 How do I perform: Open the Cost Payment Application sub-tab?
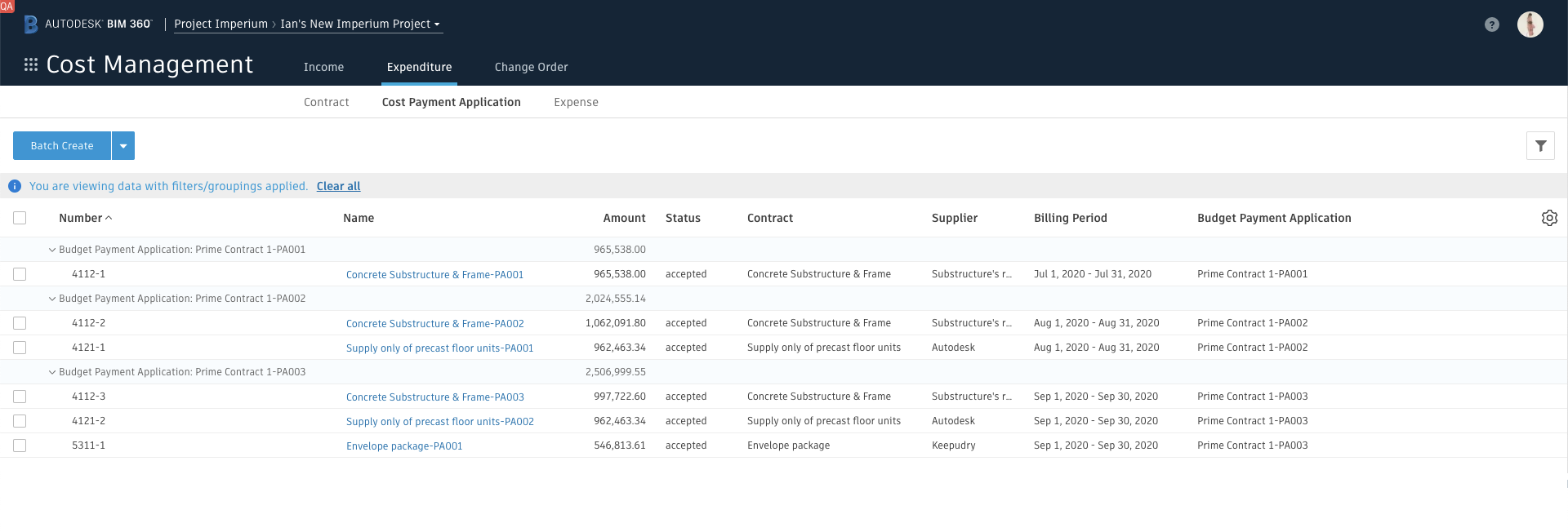pos(451,102)
